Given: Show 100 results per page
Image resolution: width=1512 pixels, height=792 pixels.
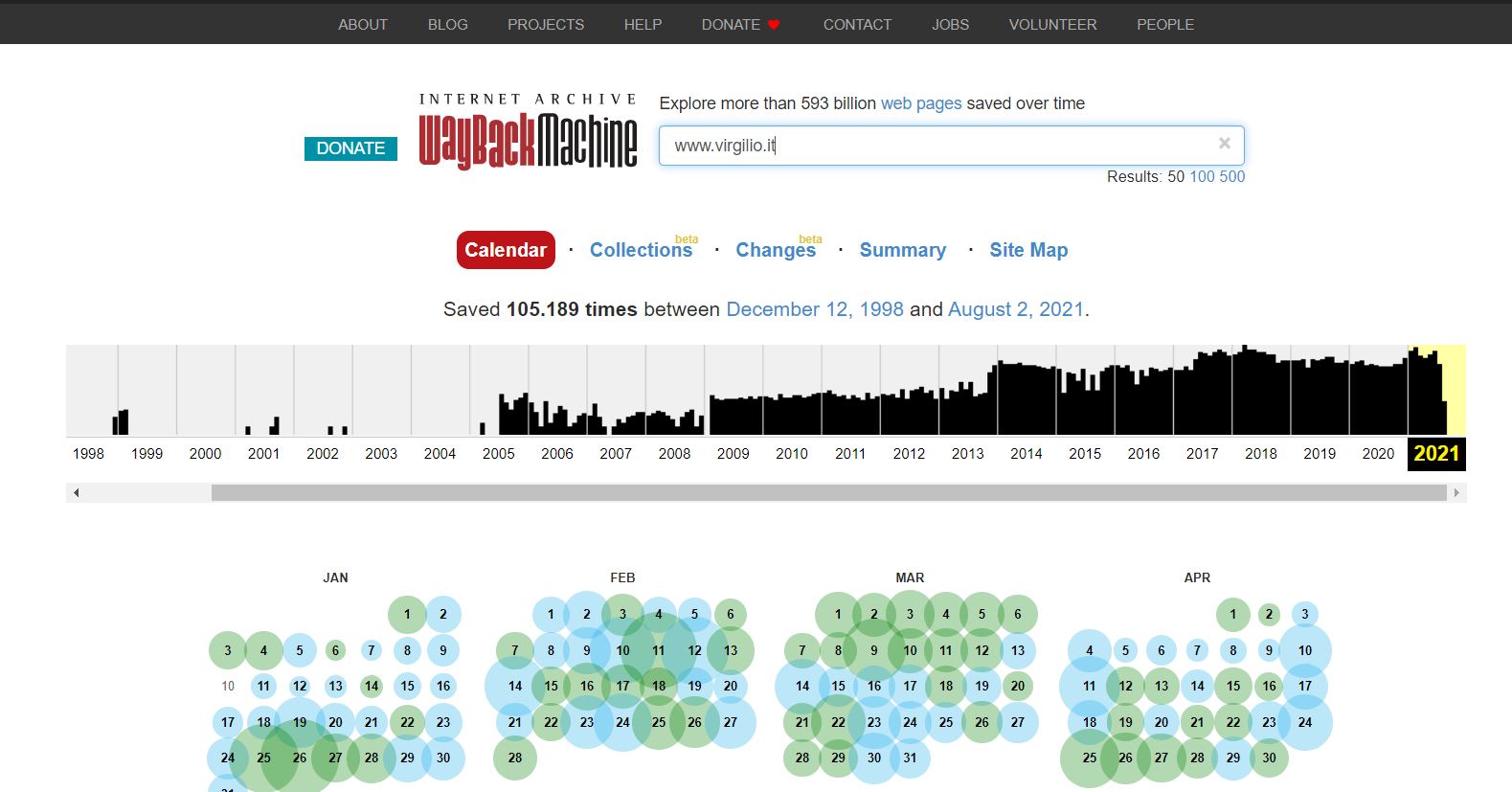Looking at the screenshot, I should click(x=1202, y=176).
